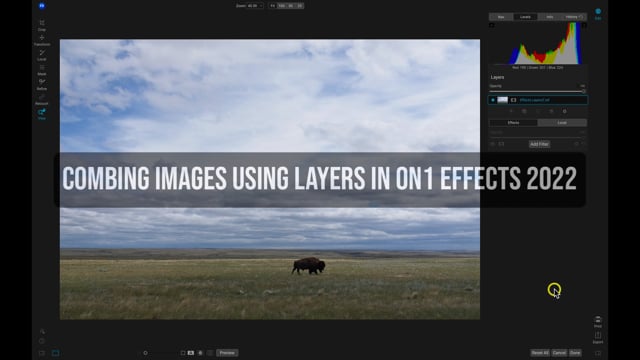This screenshot has width=640, height=360.
Task: Click the layer thumbnail in Layers panel
Action: coord(502,100)
